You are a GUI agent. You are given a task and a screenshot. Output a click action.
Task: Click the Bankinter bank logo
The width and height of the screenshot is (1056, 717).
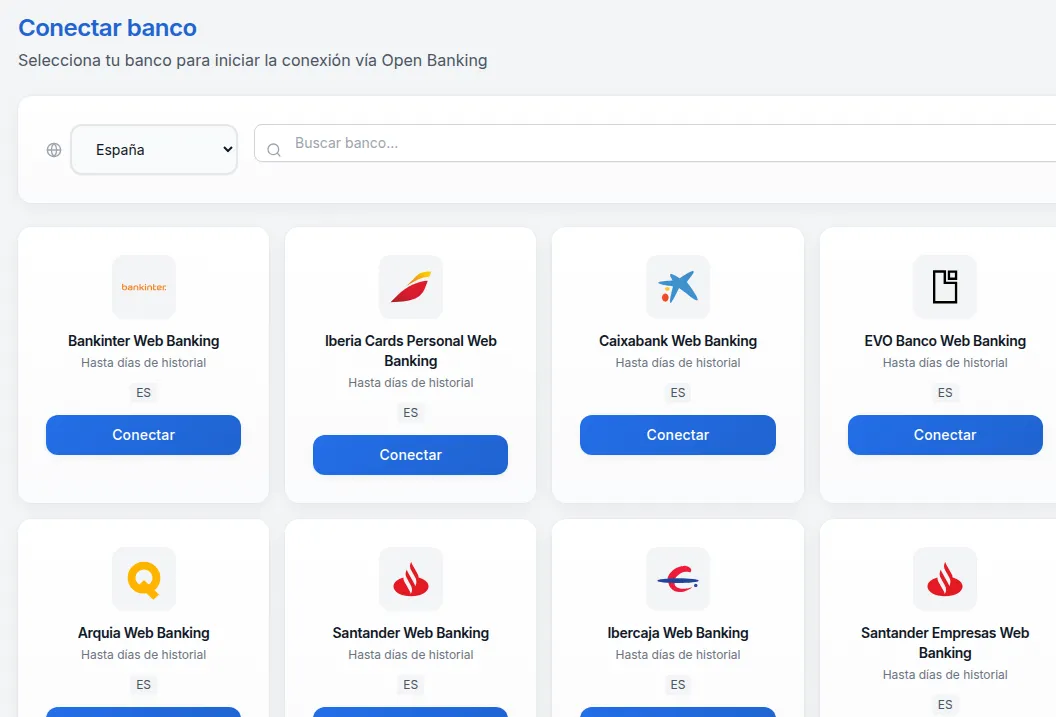[143, 287]
